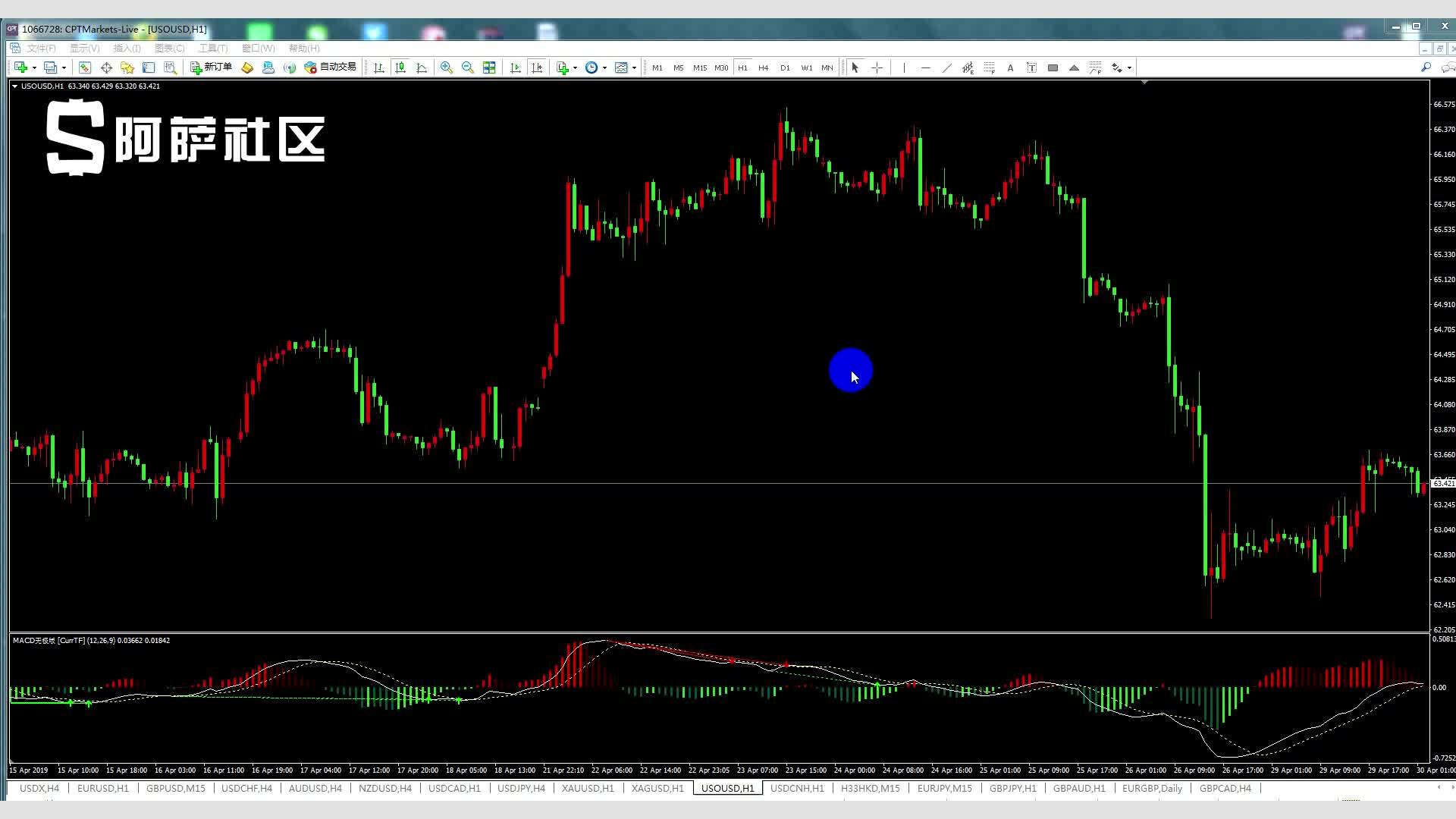Toggle chart auto scroll
The image size is (1456, 819).
516,67
